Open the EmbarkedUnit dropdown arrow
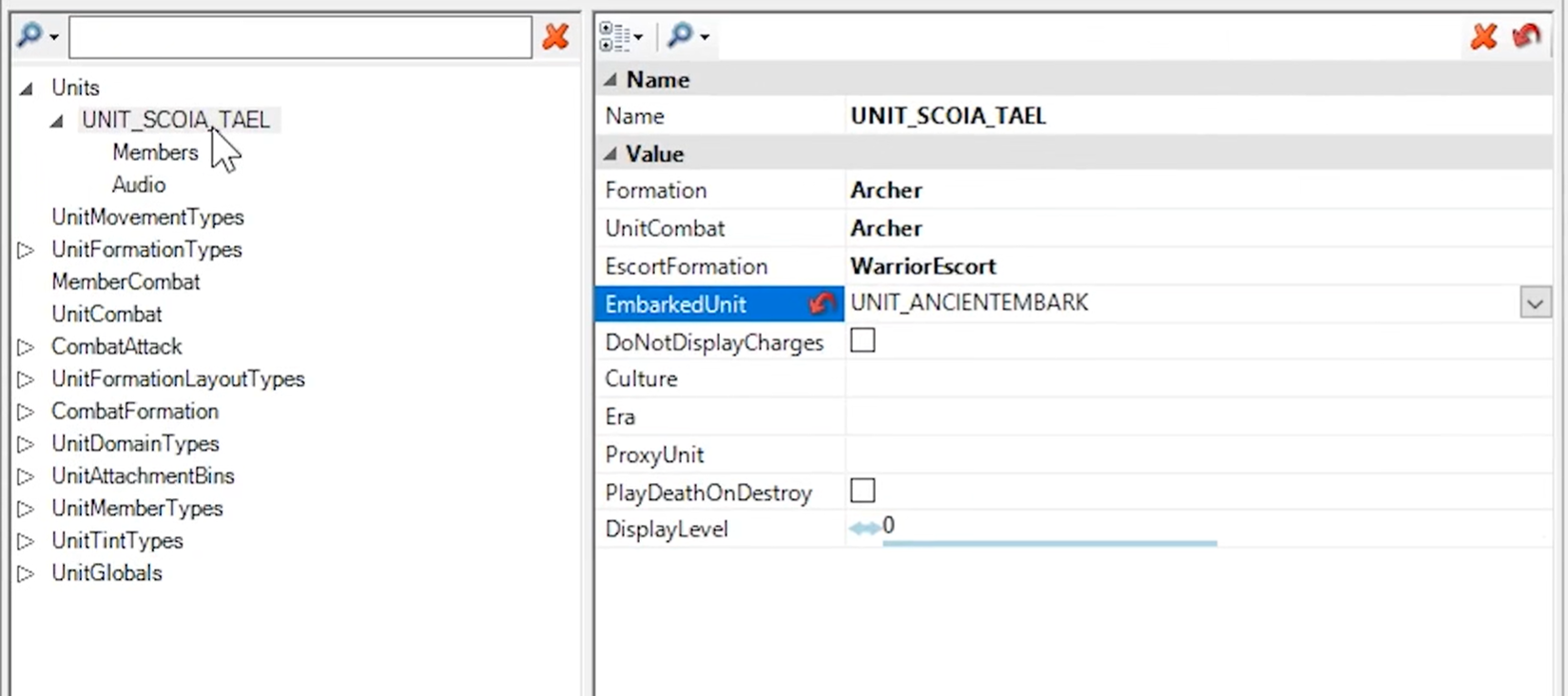The image size is (1568, 696). point(1535,303)
